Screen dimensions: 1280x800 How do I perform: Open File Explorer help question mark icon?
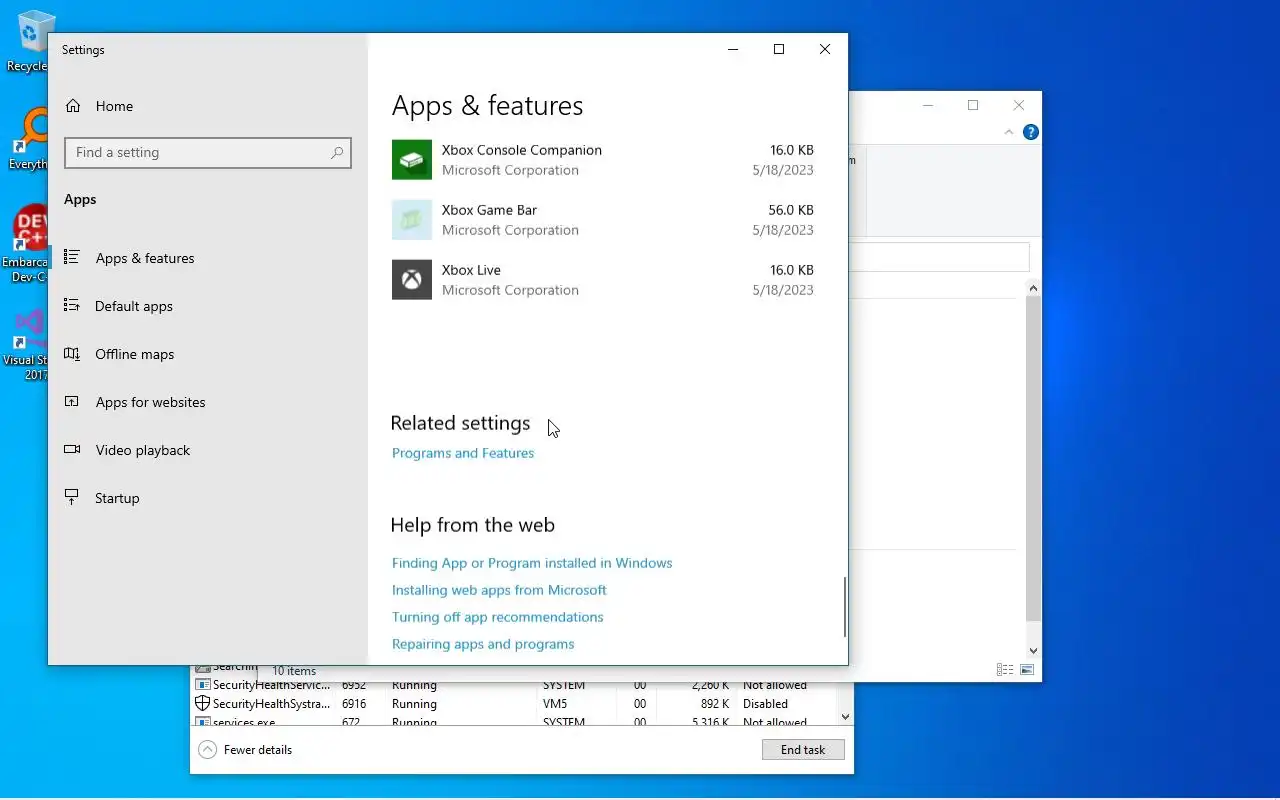1031,132
